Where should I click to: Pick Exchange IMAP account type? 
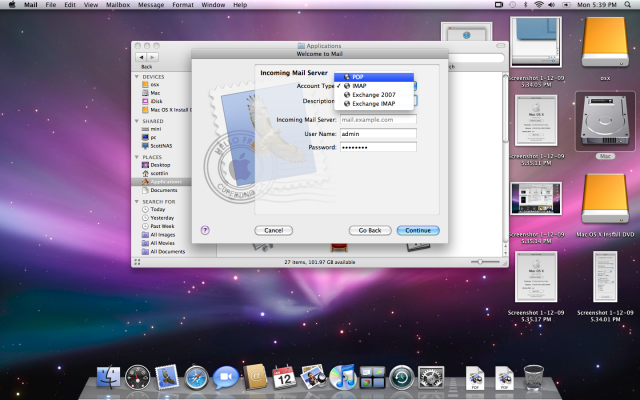[x=374, y=104]
